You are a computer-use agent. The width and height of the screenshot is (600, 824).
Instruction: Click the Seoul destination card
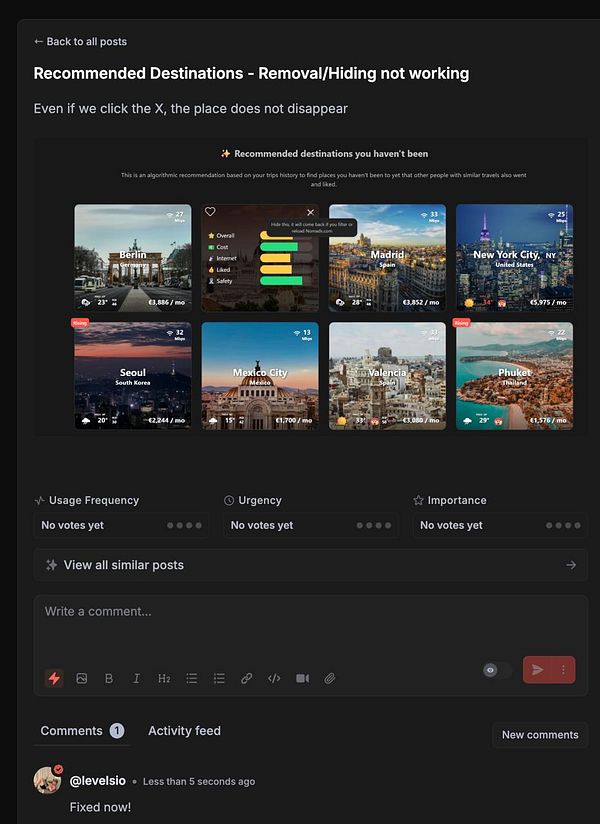(x=133, y=376)
